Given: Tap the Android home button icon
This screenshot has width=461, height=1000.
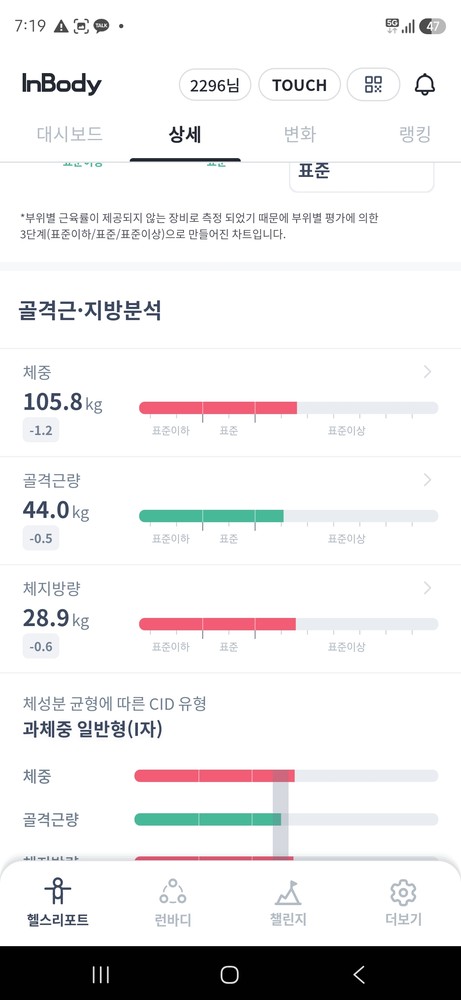Looking at the screenshot, I should pyautogui.click(x=230, y=974).
